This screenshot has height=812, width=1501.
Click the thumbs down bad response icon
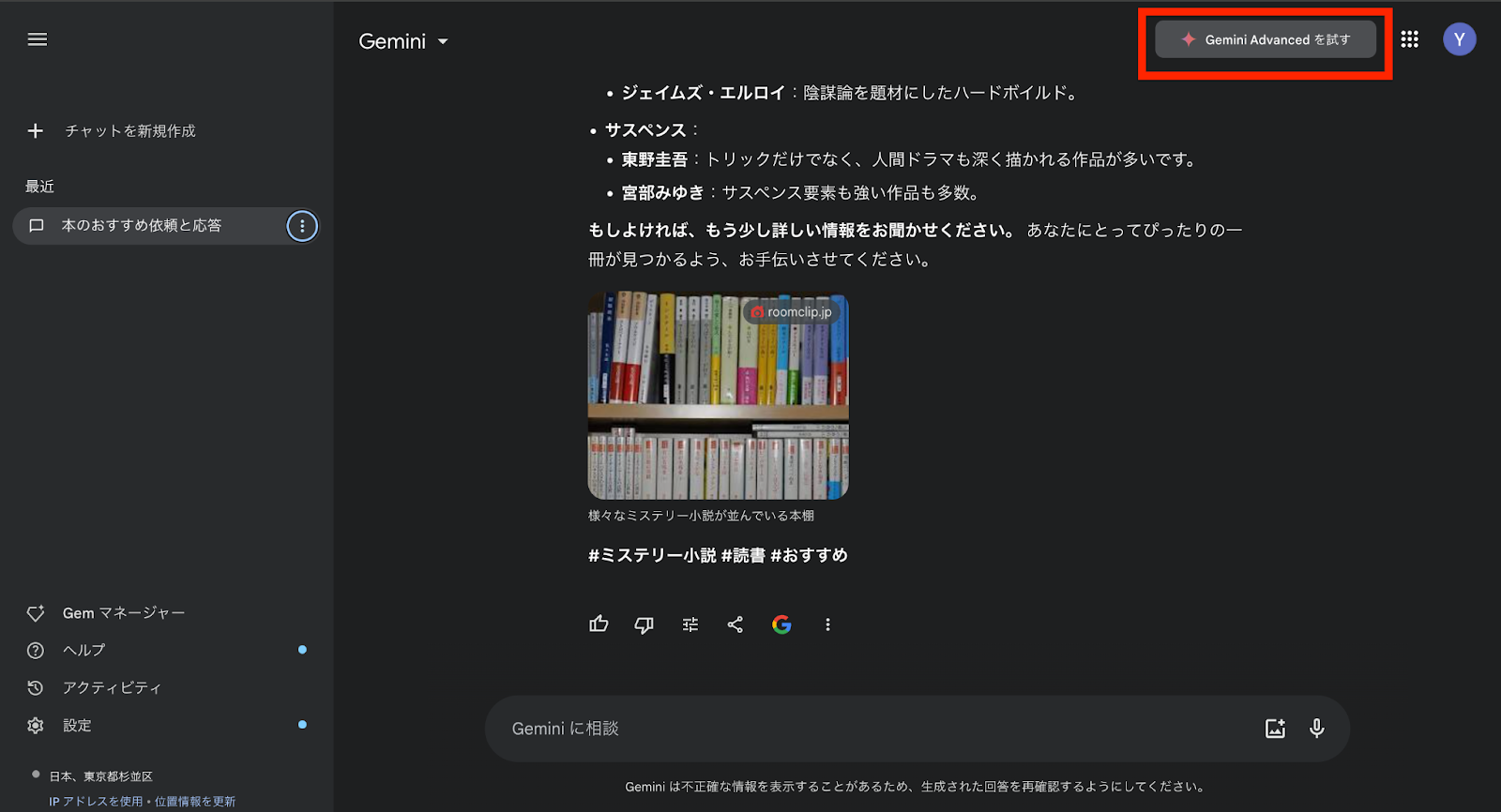tap(644, 624)
